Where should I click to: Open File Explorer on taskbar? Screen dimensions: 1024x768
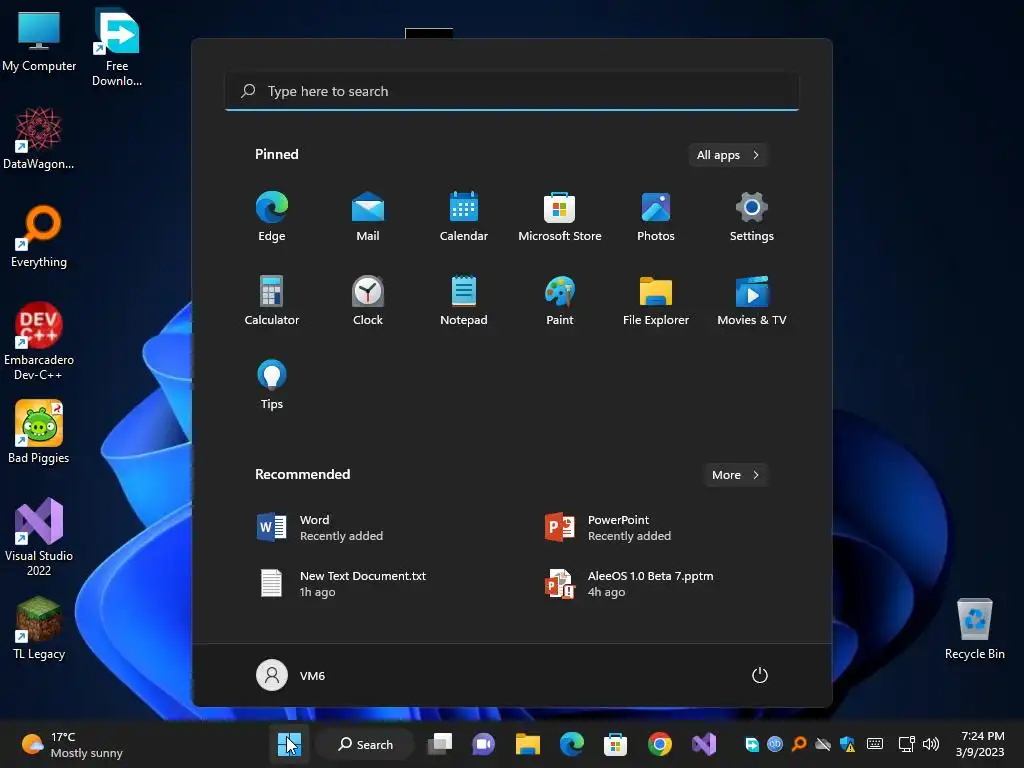(x=527, y=744)
